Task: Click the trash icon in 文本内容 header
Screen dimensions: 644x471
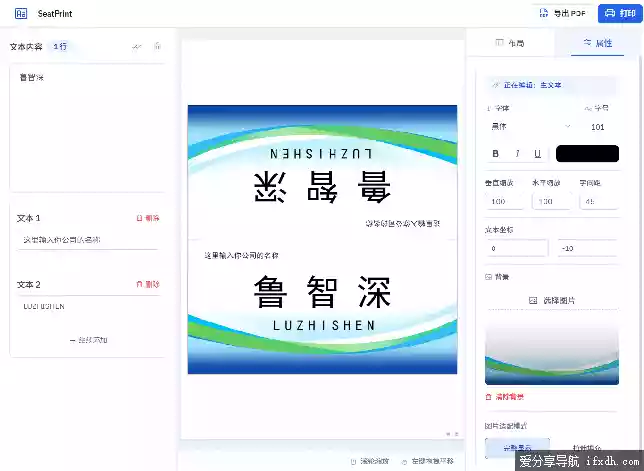Action: click(157, 46)
